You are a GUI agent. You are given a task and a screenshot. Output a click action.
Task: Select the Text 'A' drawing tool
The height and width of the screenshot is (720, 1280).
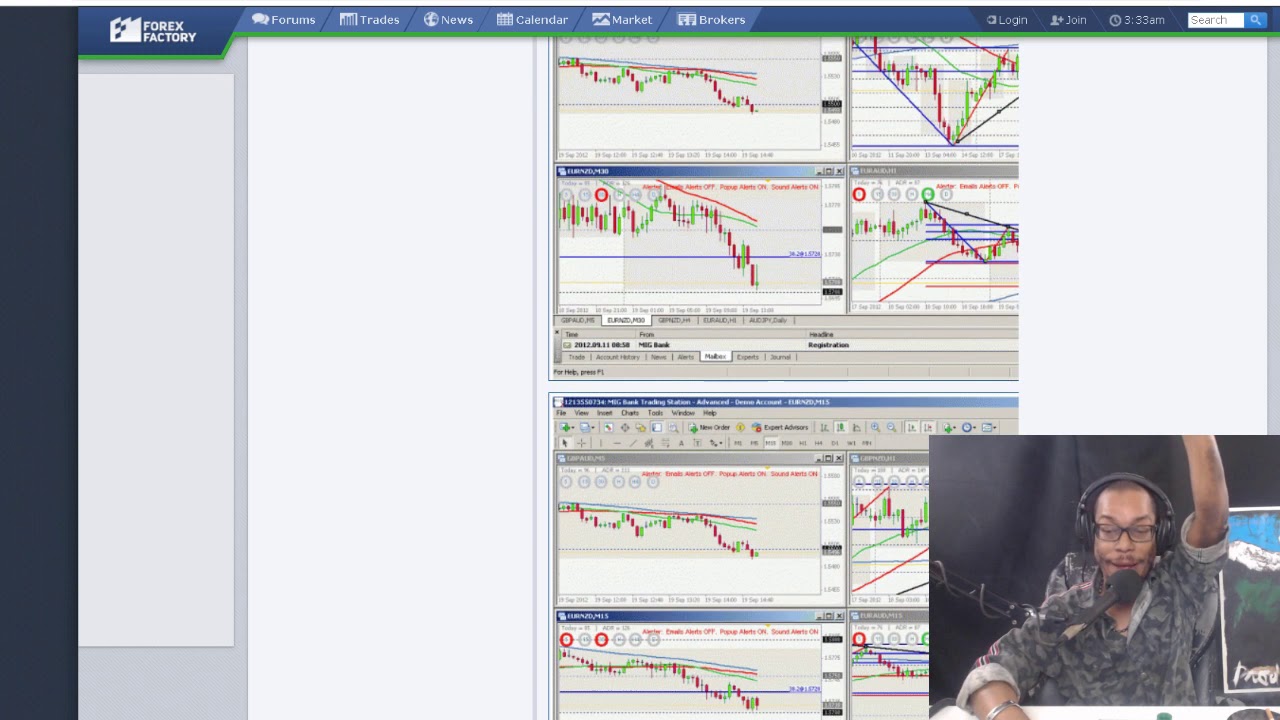[681, 443]
